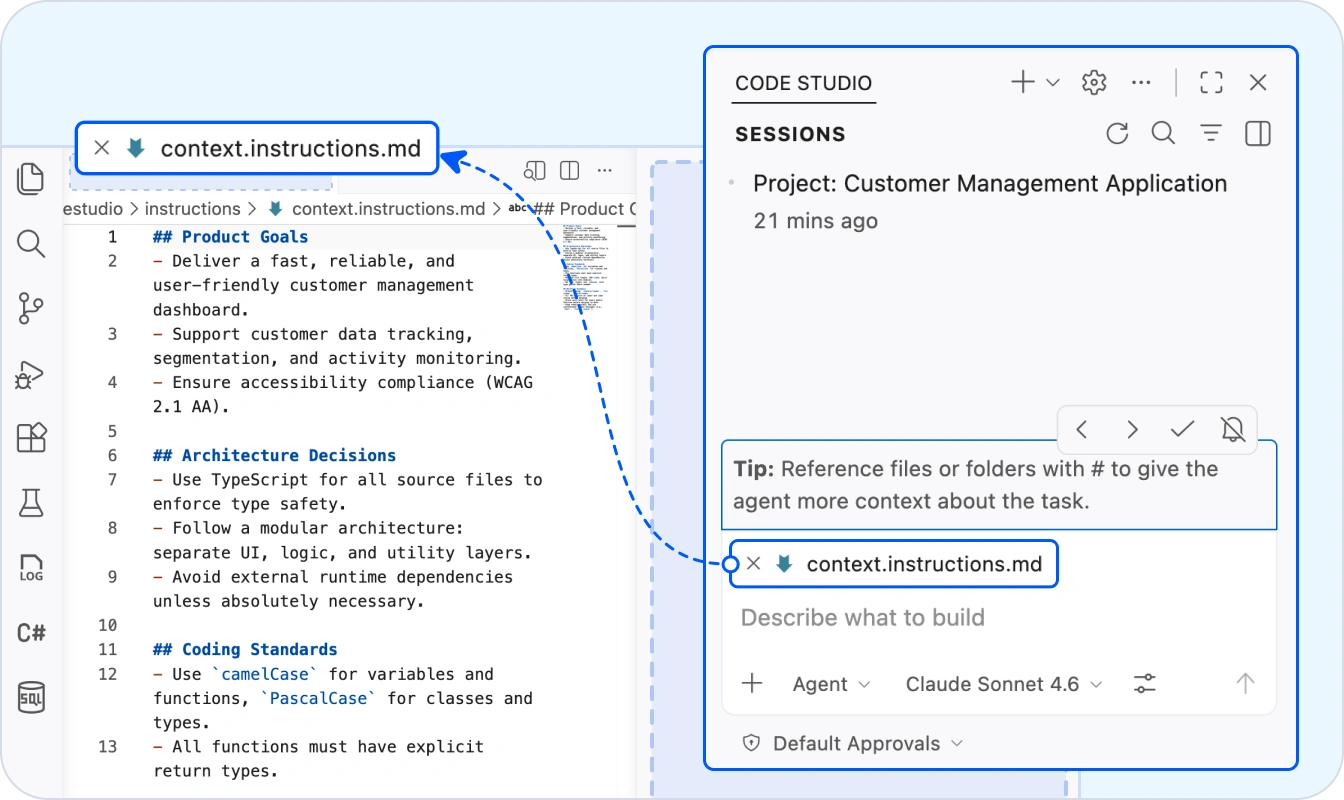The height and width of the screenshot is (800, 1344).
Task: Search the sessions list
Action: pos(1163,133)
